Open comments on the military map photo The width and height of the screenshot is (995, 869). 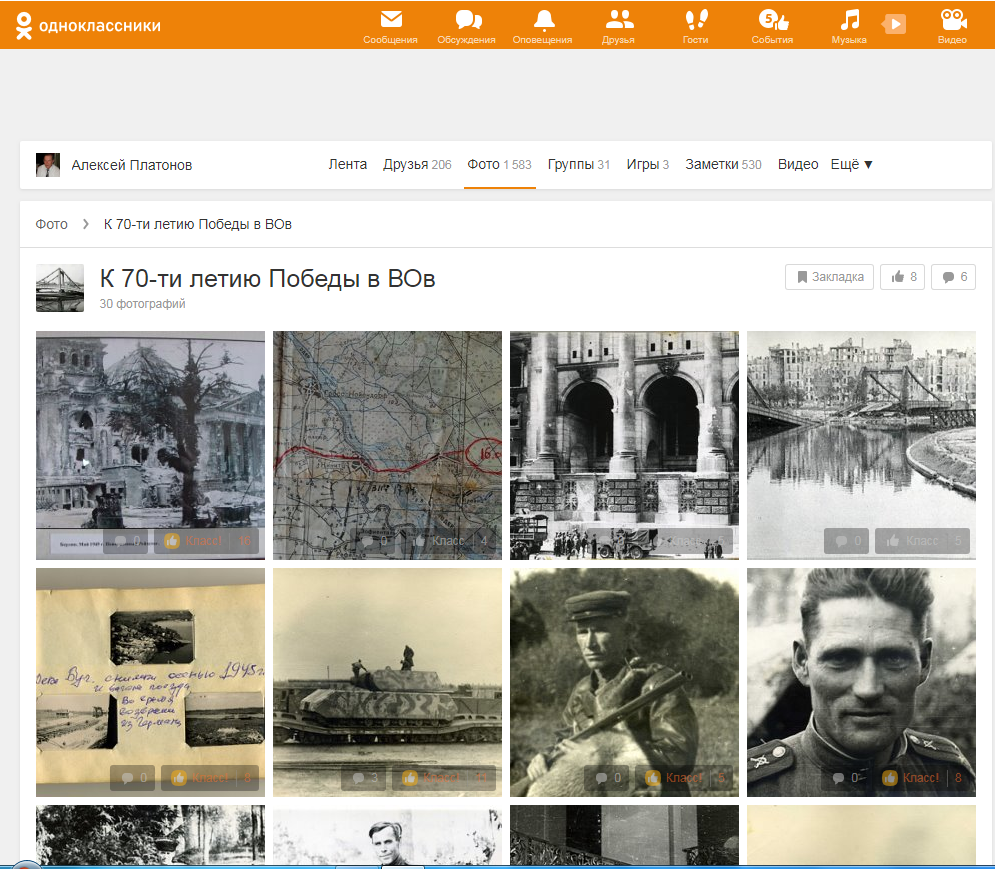point(372,541)
